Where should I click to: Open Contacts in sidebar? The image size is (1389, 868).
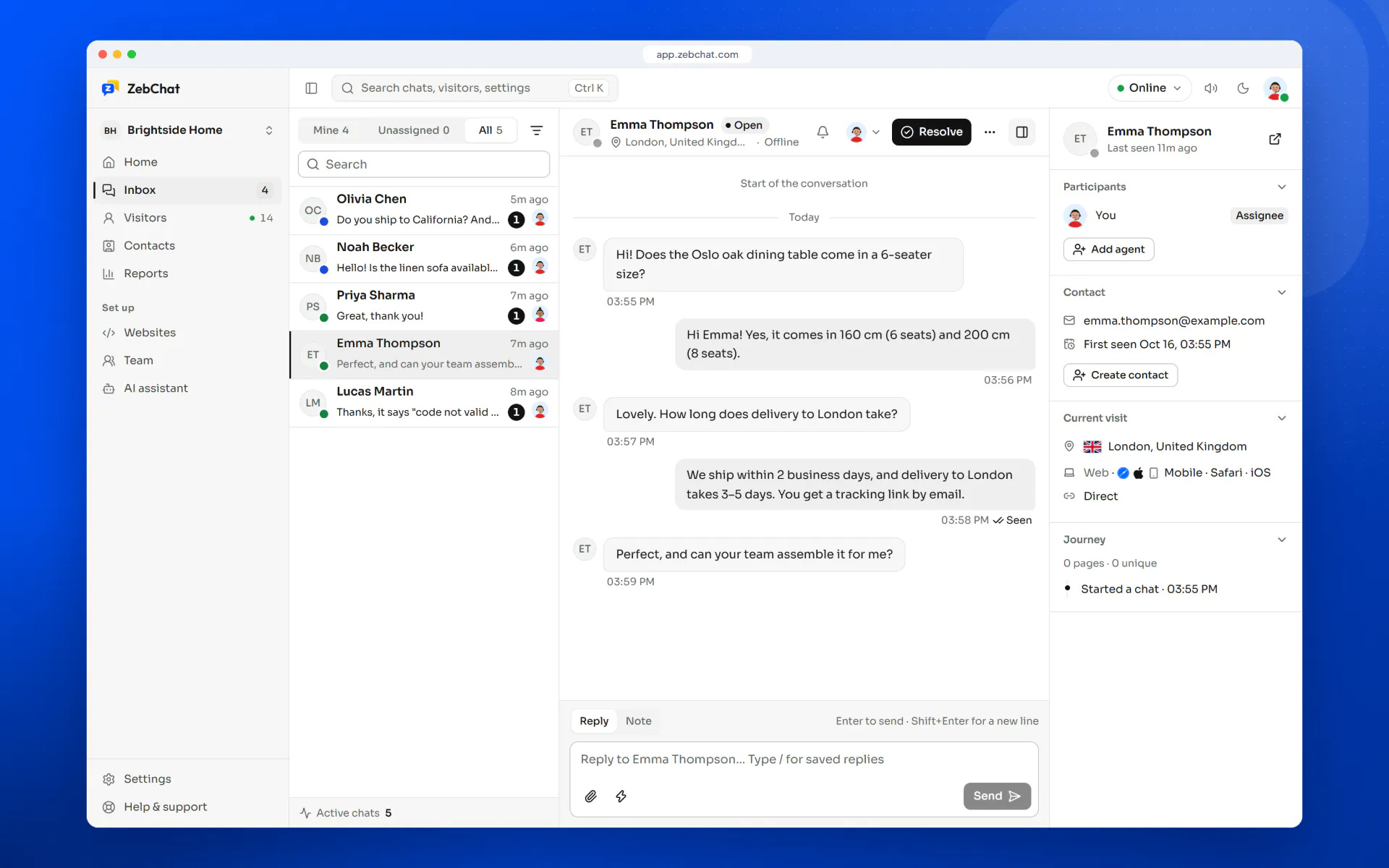(188, 246)
